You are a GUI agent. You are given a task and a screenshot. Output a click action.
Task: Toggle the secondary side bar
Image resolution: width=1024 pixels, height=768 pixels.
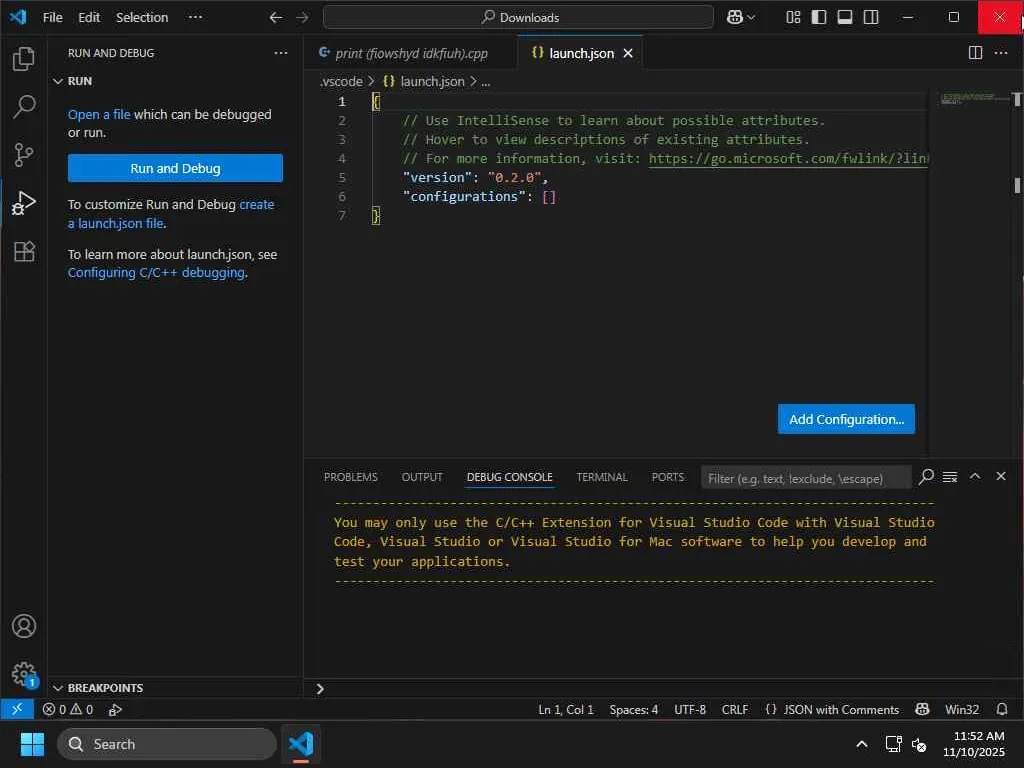click(871, 17)
